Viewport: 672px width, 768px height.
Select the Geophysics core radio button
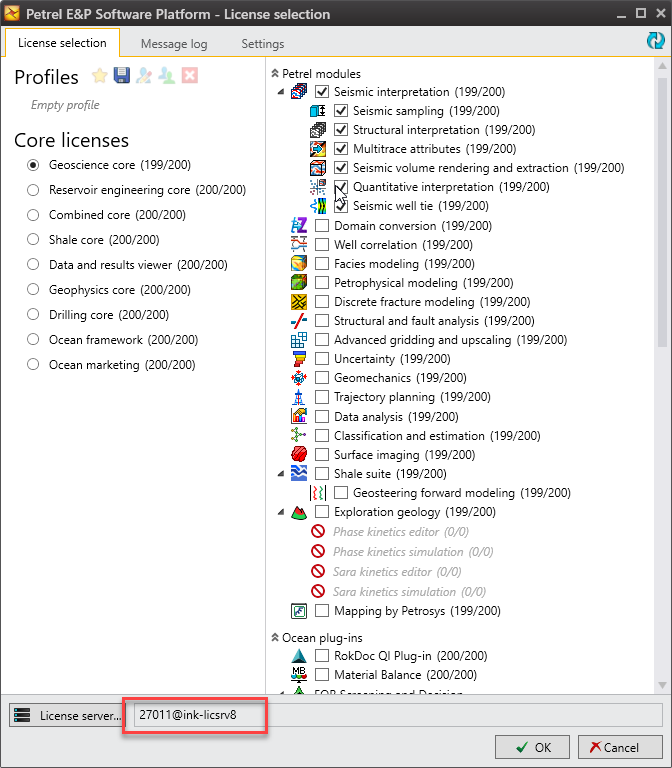point(33,289)
